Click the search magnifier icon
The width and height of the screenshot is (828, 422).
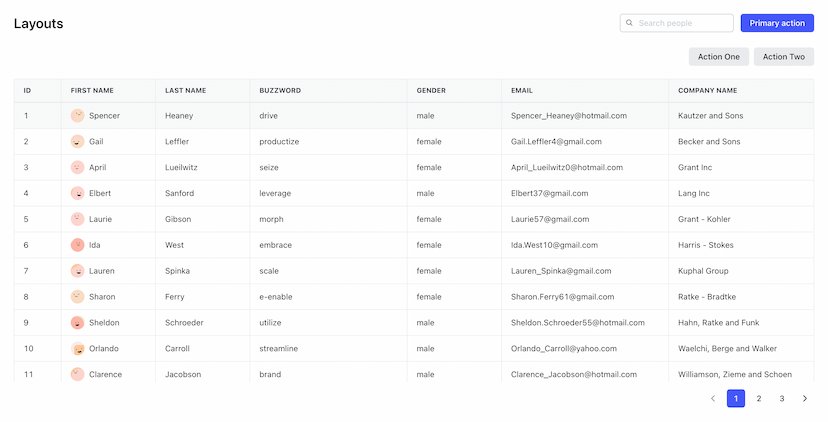click(629, 23)
